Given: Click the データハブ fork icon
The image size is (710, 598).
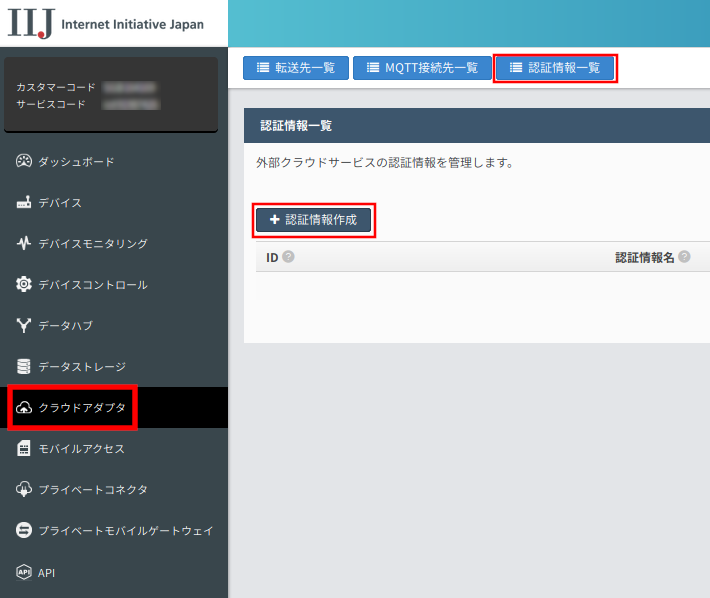Looking at the screenshot, I should click(x=24, y=325).
